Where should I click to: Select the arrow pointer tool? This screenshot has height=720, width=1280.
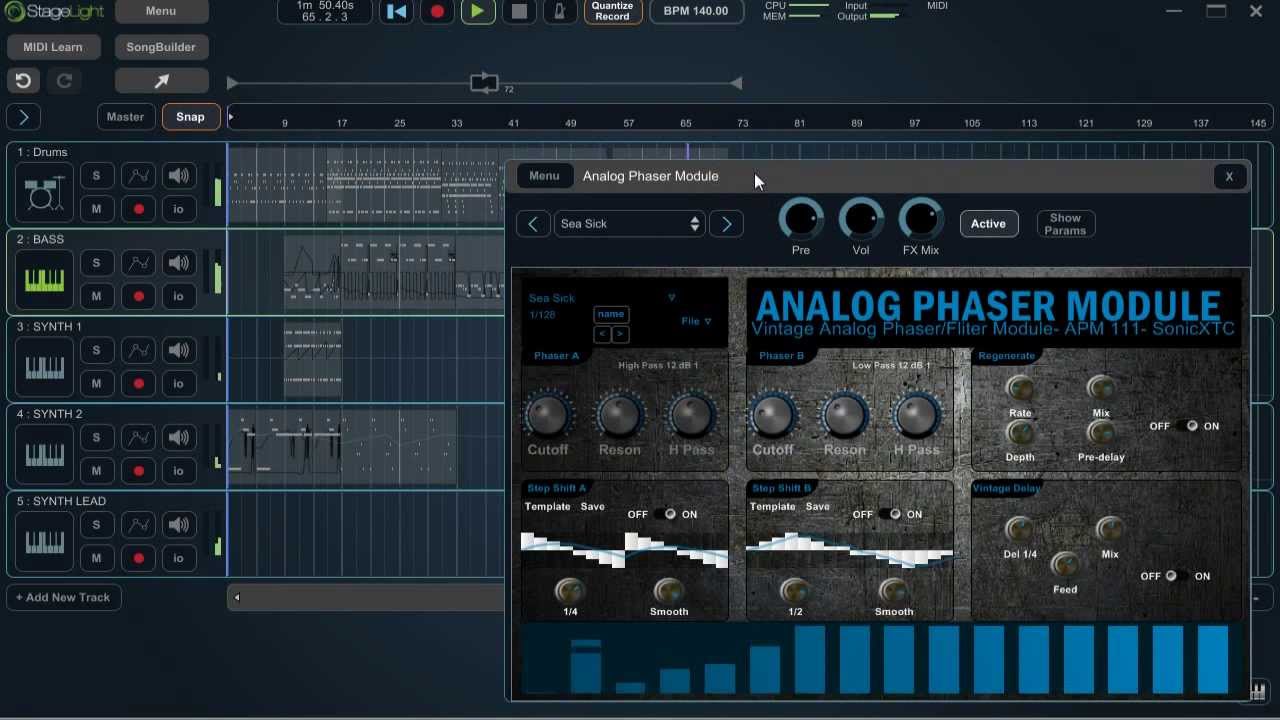coord(162,81)
